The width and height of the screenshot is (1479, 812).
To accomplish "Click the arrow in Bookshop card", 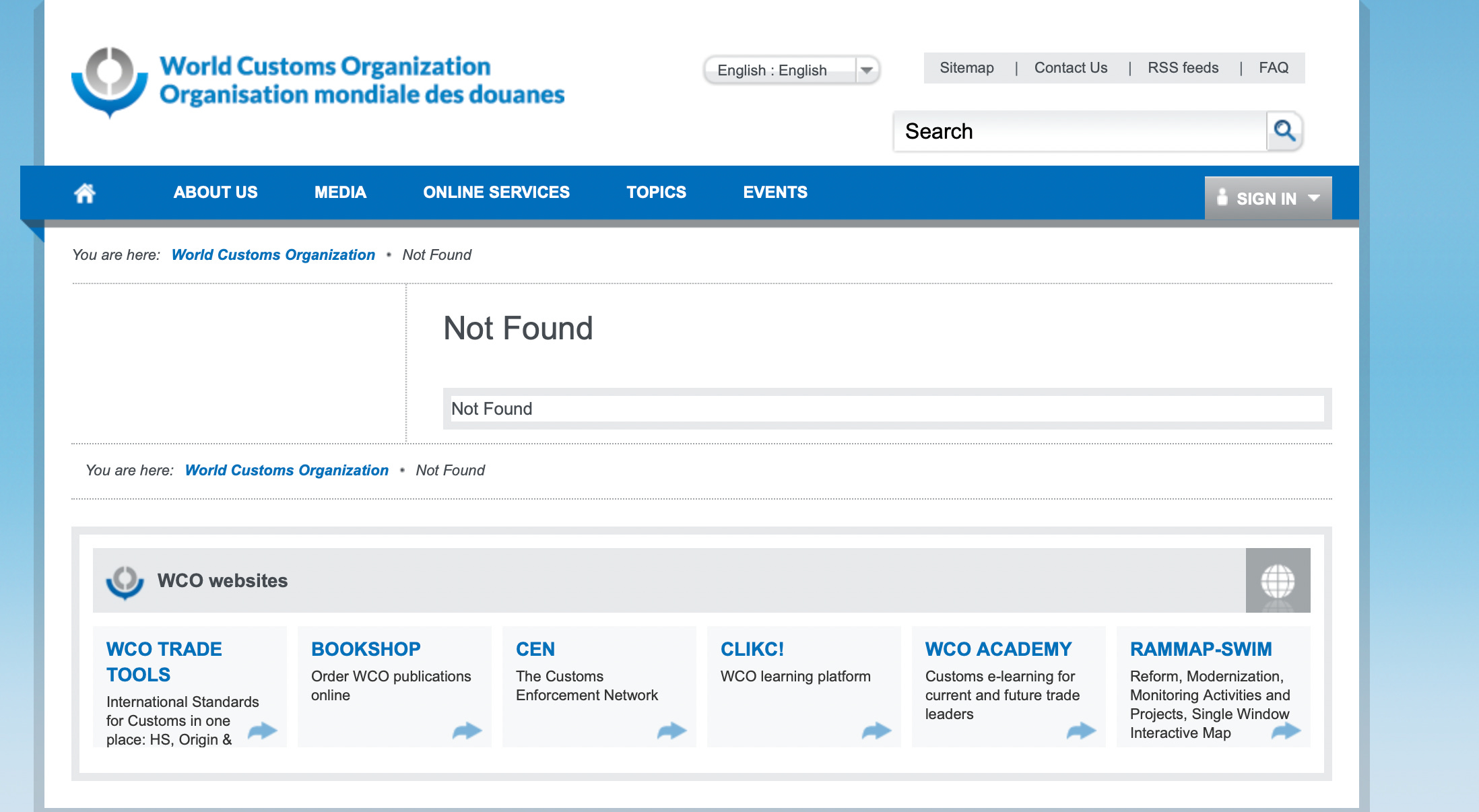I will [467, 731].
